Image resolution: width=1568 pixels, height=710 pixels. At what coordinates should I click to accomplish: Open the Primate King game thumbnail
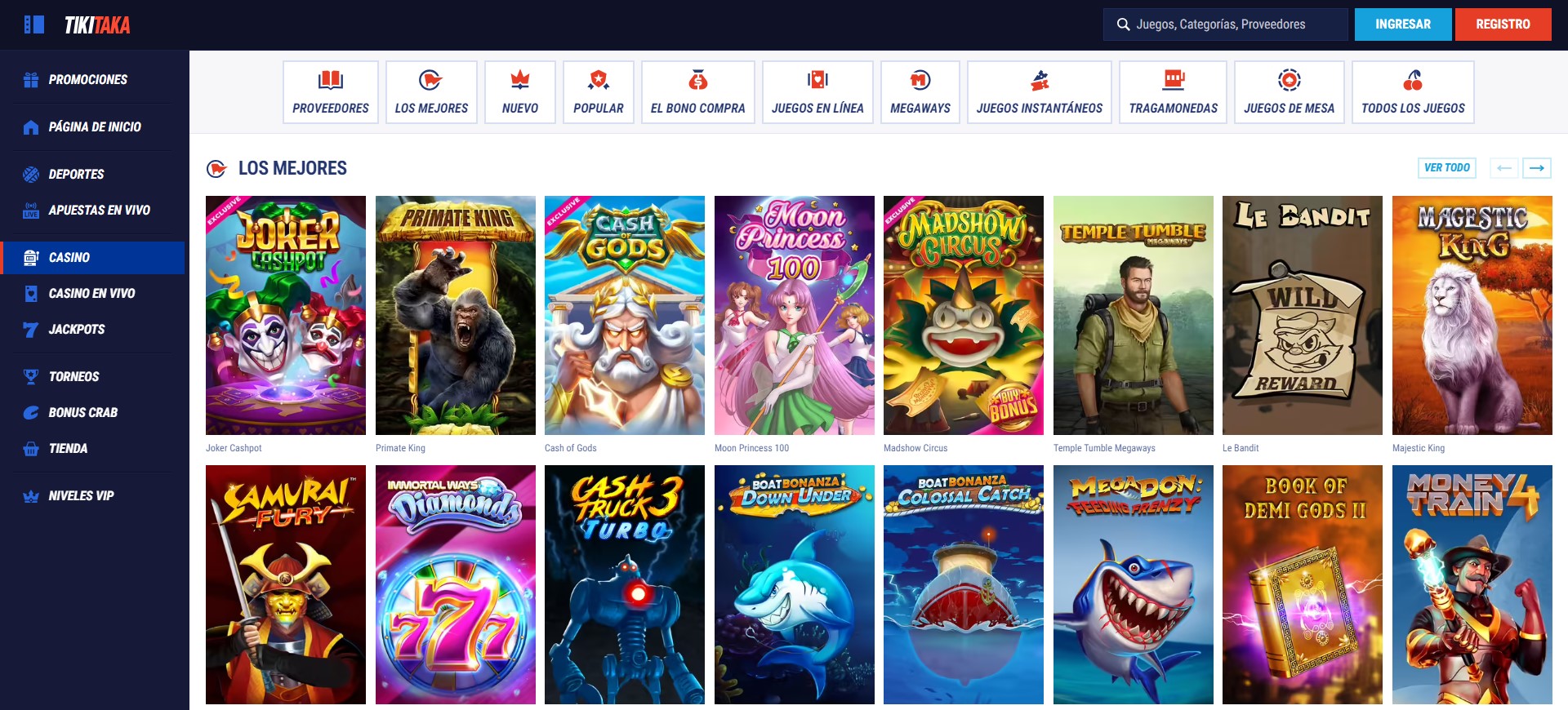point(456,315)
